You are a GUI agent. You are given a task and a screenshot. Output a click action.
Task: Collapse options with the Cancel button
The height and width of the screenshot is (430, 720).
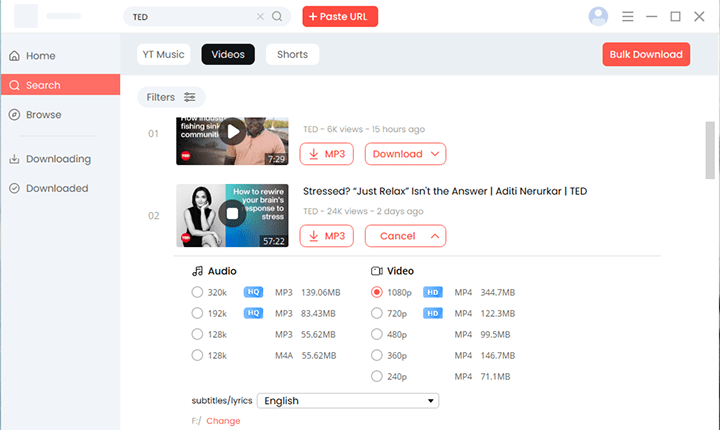coord(405,236)
